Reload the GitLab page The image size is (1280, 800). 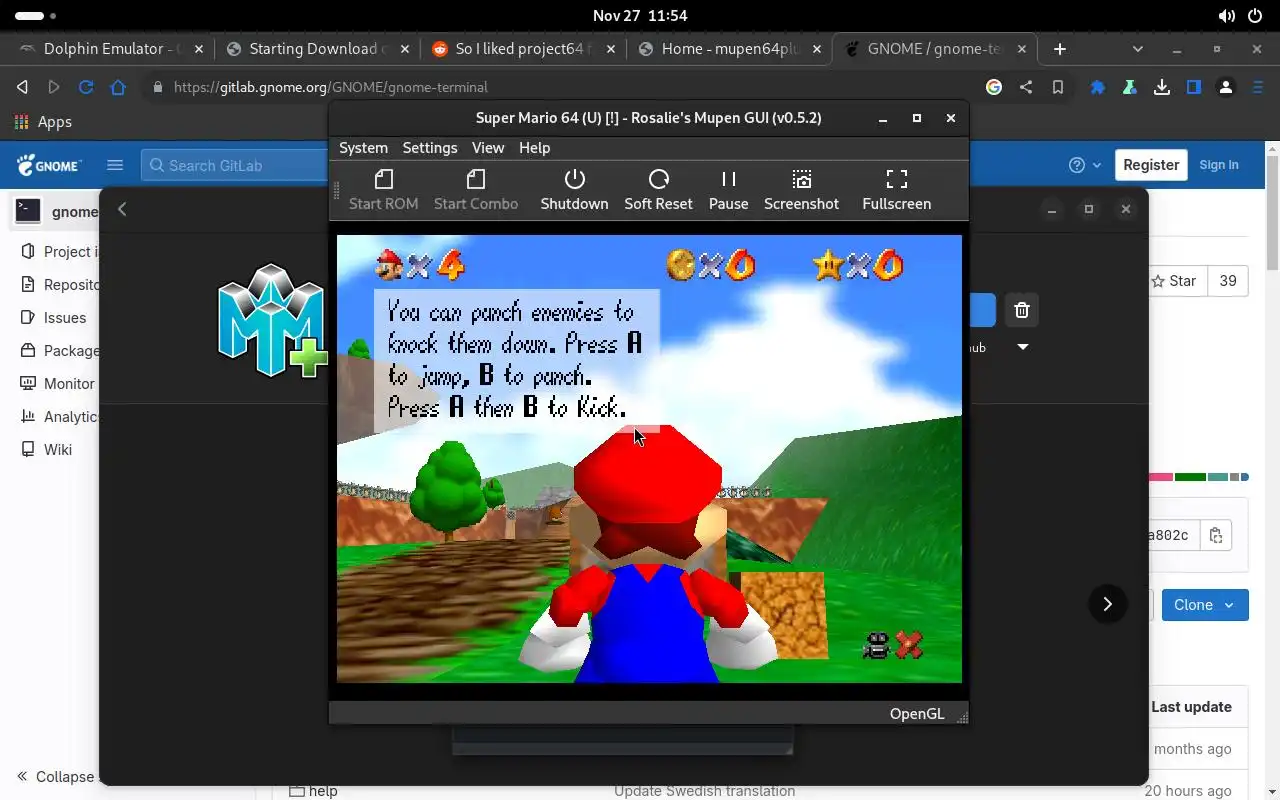click(86, 87)
